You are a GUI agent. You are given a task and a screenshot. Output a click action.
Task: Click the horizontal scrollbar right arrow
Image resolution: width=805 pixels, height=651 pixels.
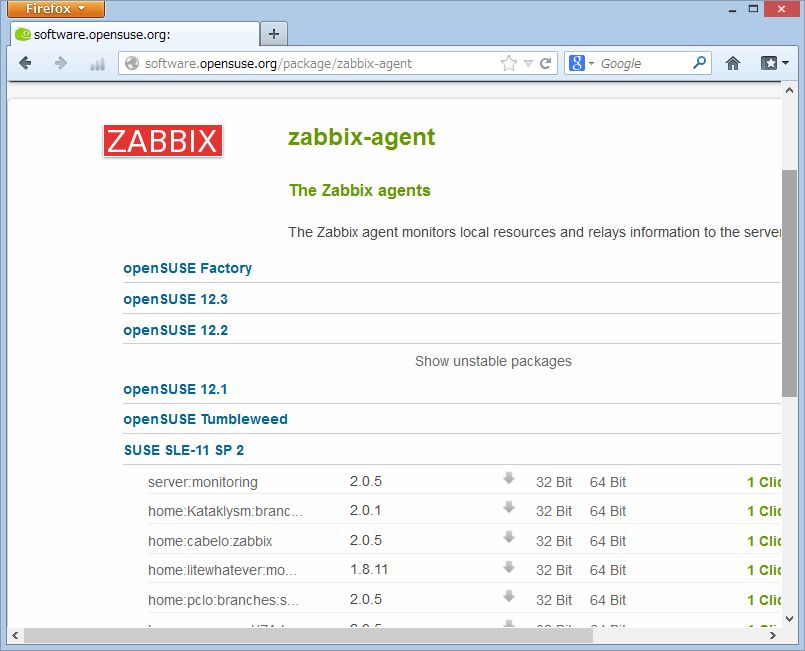772,636
